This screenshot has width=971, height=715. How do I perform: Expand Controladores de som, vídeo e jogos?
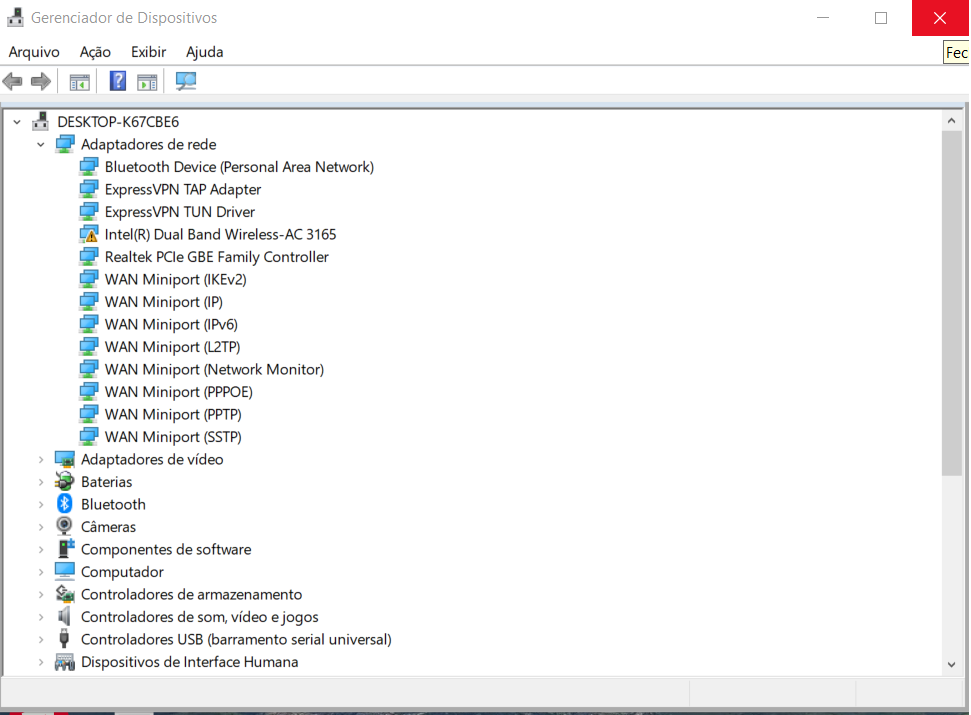[x=41, y=617]
